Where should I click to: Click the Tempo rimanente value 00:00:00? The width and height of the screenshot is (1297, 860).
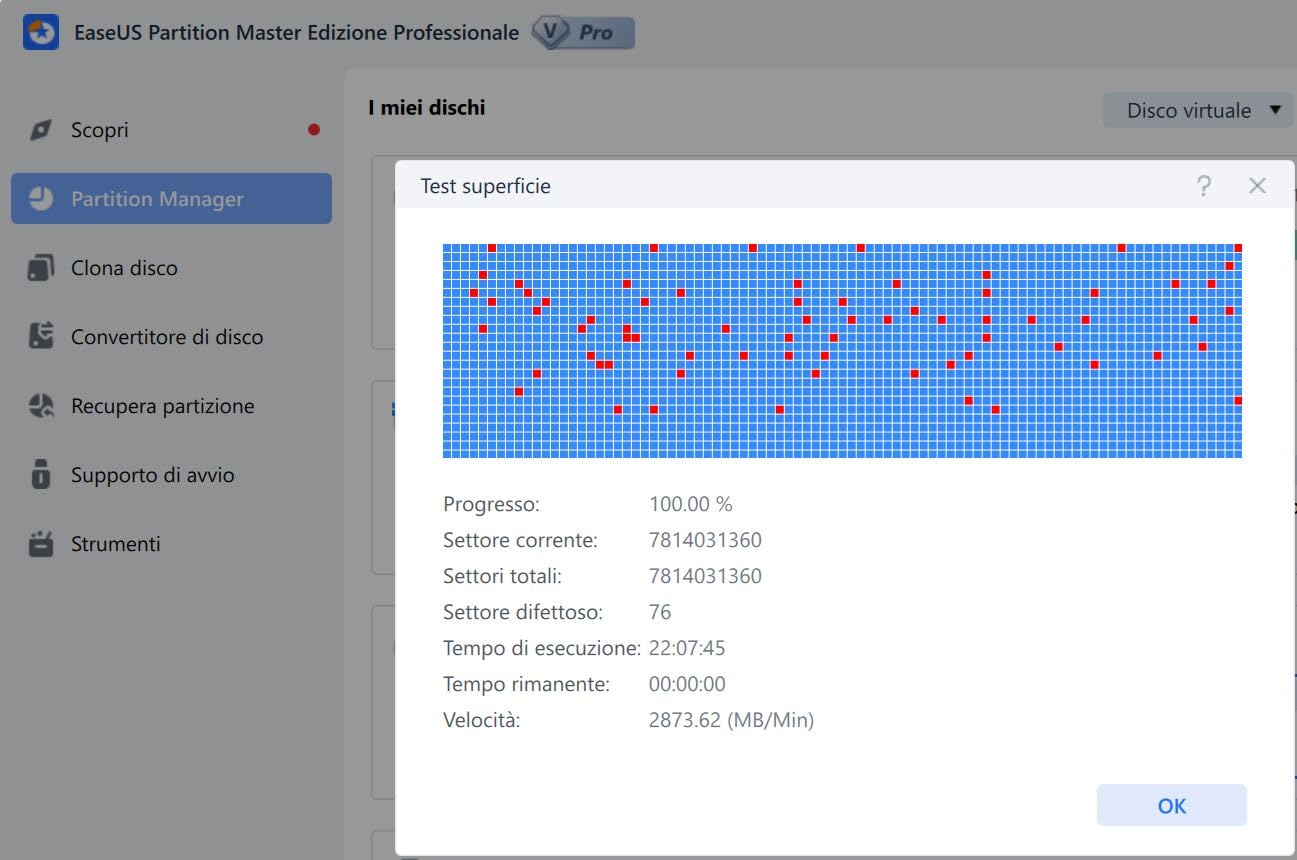pos(687,684)
